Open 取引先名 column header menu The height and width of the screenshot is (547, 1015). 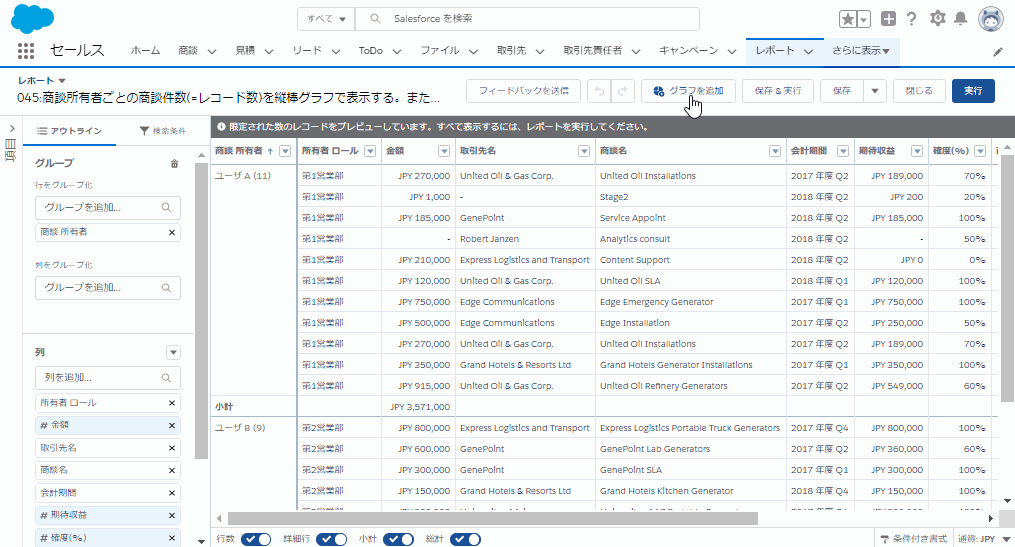(x=584, y=151)
